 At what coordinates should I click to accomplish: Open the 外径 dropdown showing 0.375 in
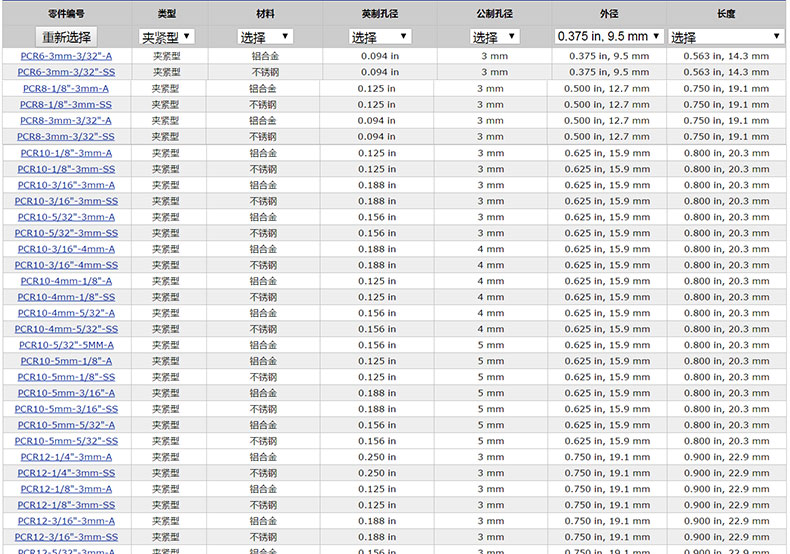tap(609, 36)
